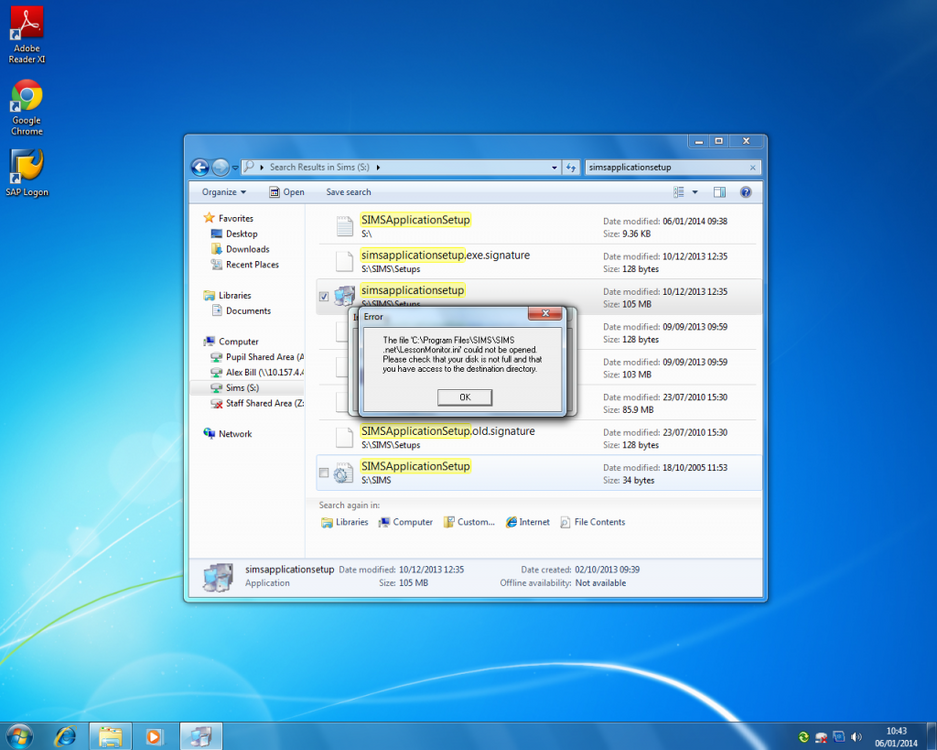Select Computer in the navigation pane
Screen dimensions: 937x750
point(231,341)
